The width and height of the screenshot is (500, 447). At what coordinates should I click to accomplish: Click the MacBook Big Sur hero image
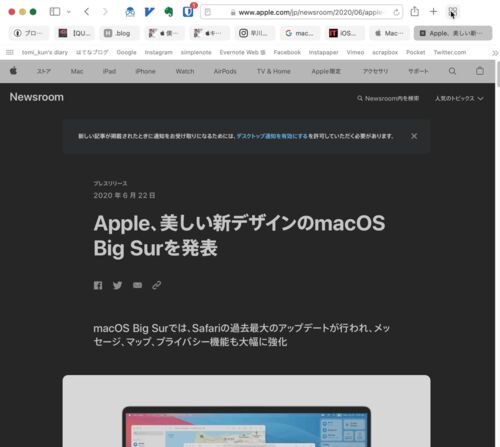point(246,411)
